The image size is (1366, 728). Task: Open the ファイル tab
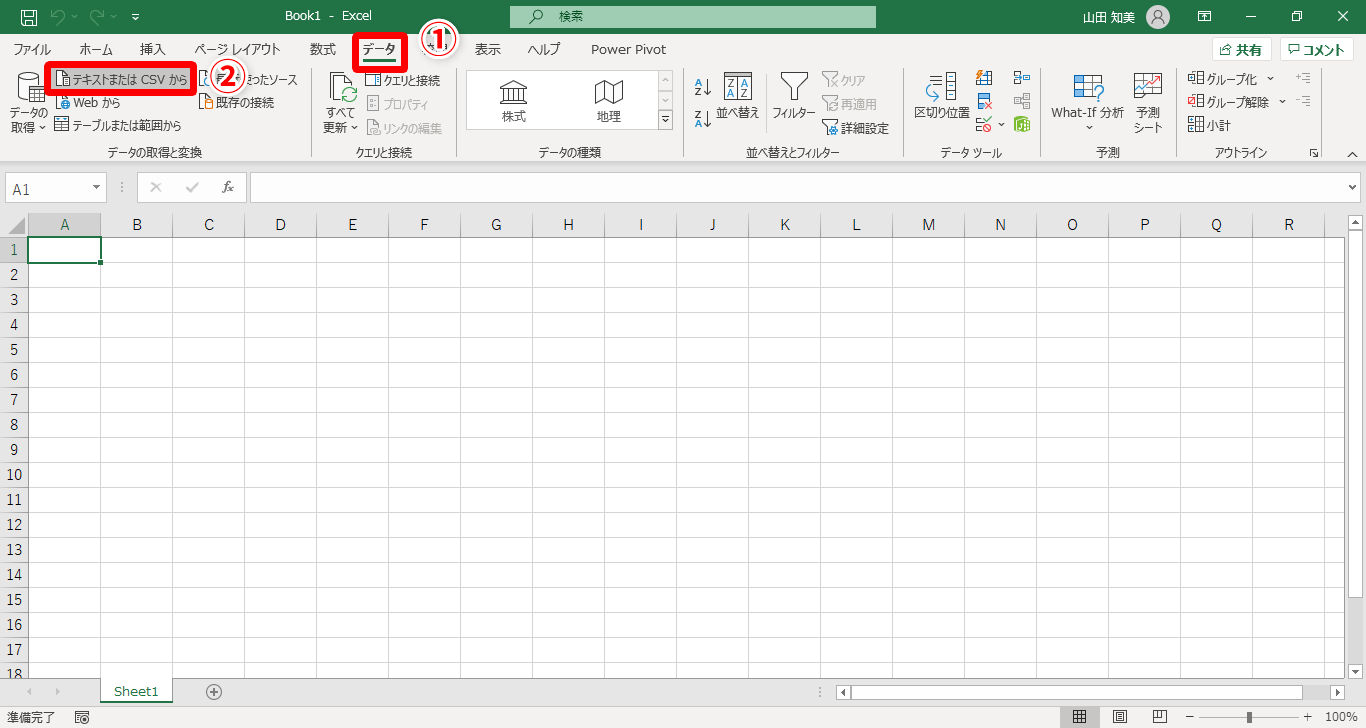click(32, 49)
